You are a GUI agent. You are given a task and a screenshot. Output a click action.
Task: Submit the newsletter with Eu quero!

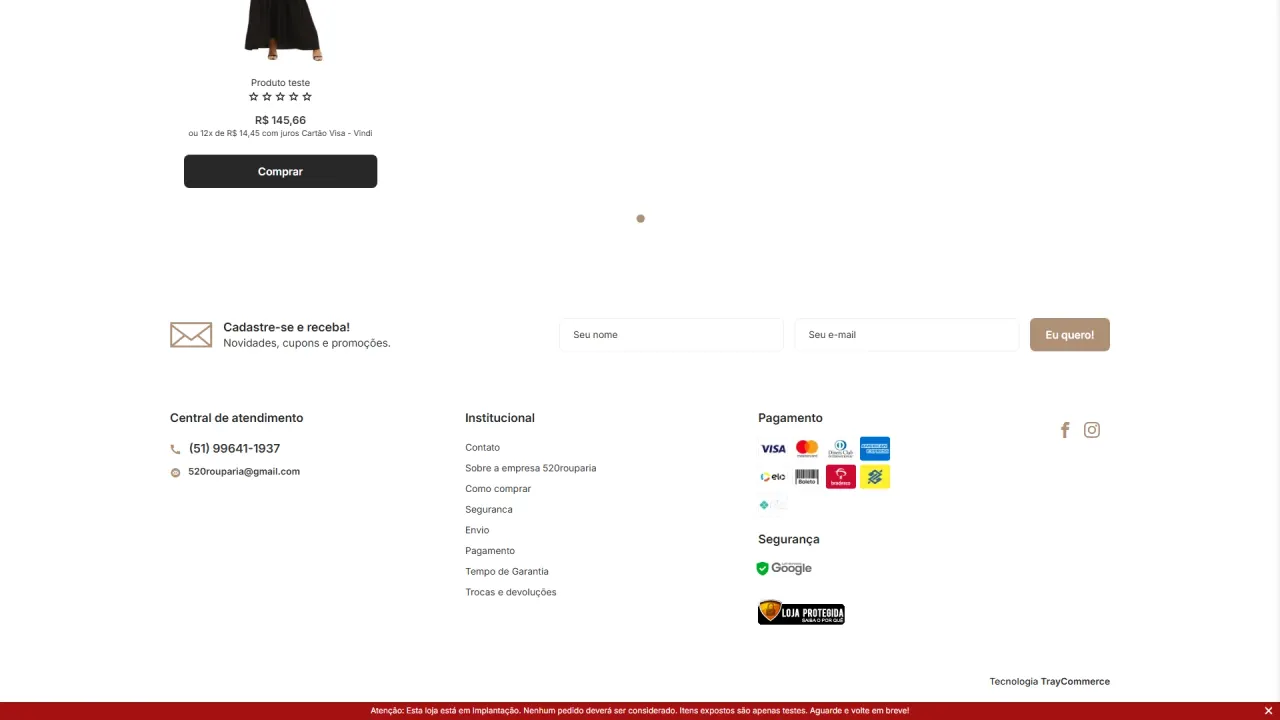1070,335
